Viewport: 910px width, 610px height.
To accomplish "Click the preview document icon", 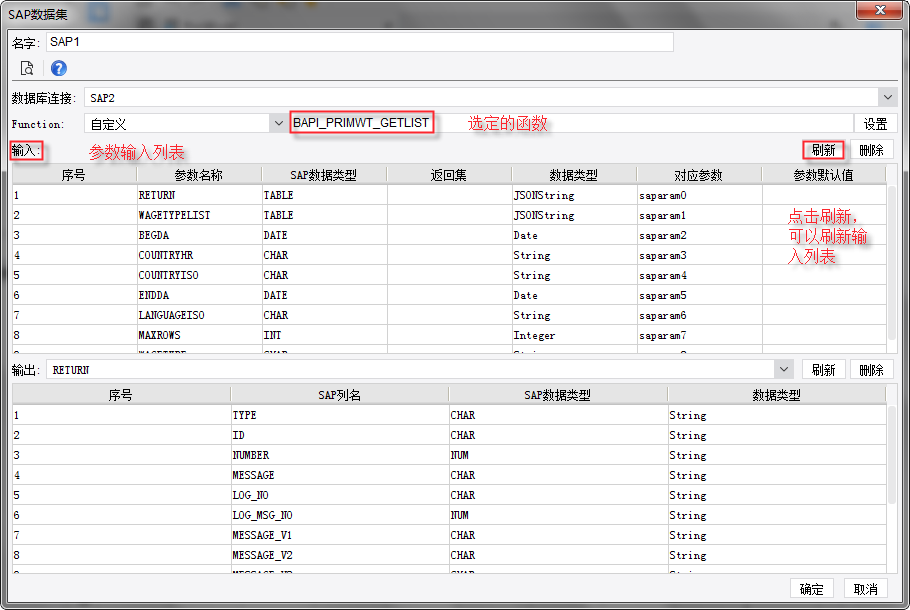I will pyautogui.click(x=27, y=68).
